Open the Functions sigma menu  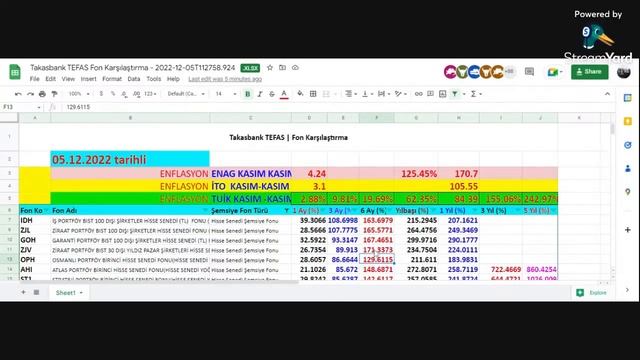(476, 94)
